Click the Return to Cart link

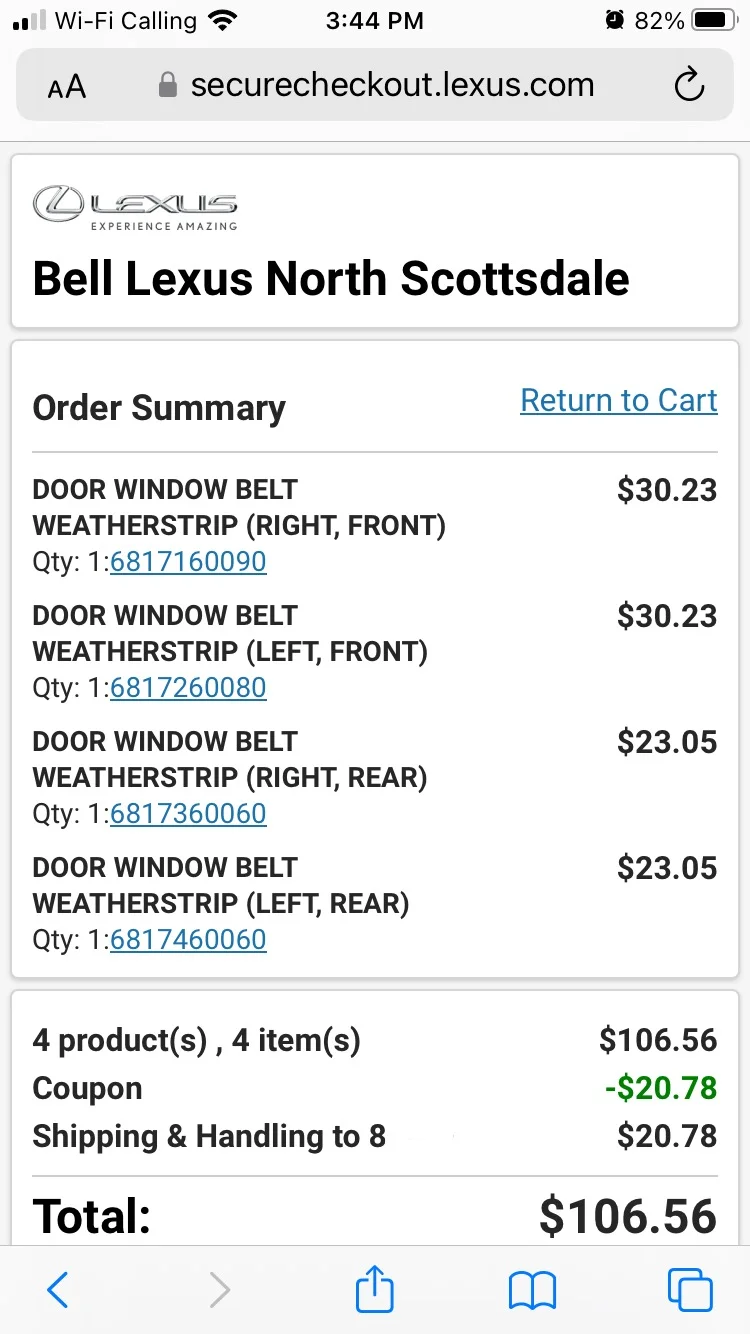pos(619,400)
